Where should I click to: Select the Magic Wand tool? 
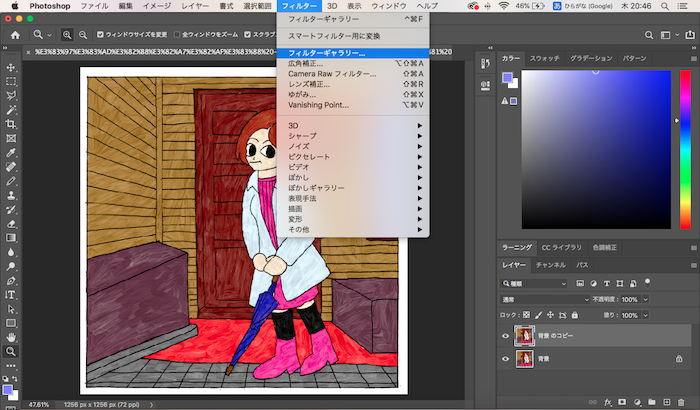[x=11, y=110]
